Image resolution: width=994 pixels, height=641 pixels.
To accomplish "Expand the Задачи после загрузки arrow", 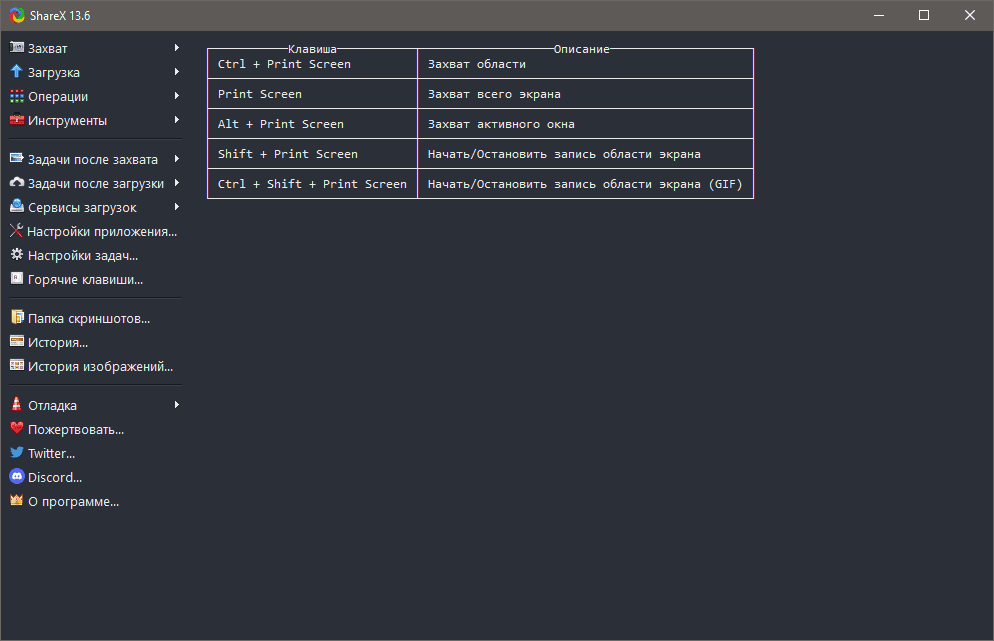I will coord(177,183).
